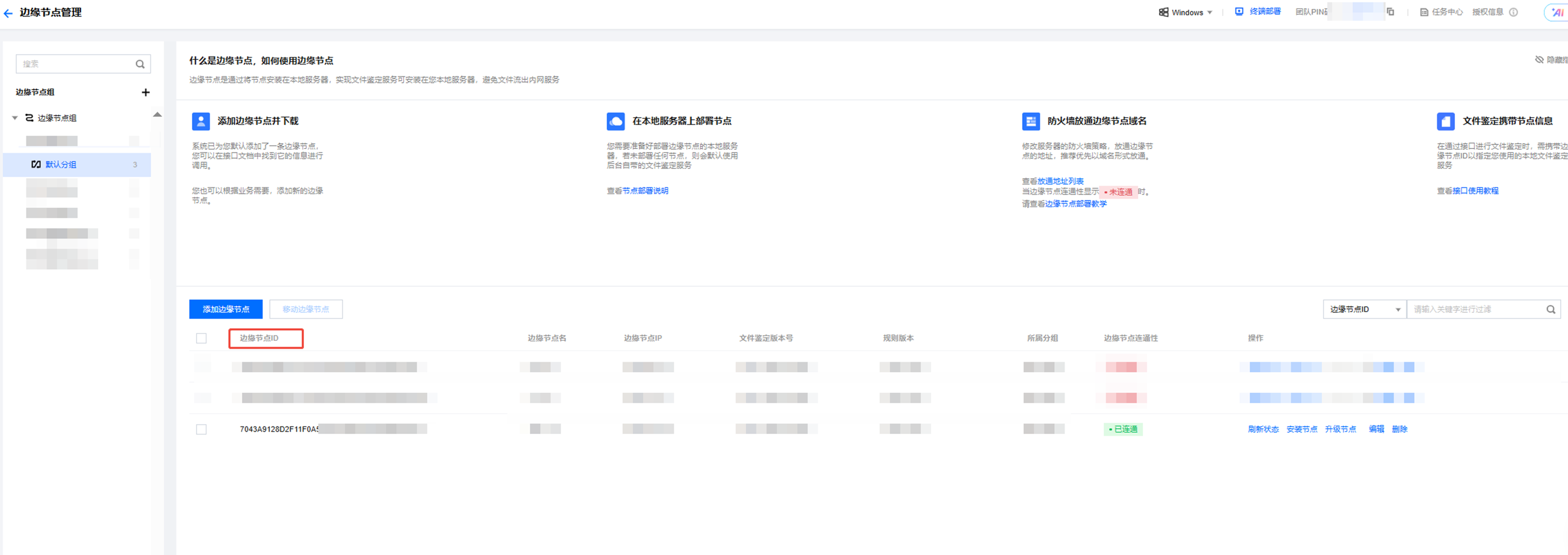Collapse the 边缘节点组 tree node
The image size is (1568, 555).
point(15,118)
